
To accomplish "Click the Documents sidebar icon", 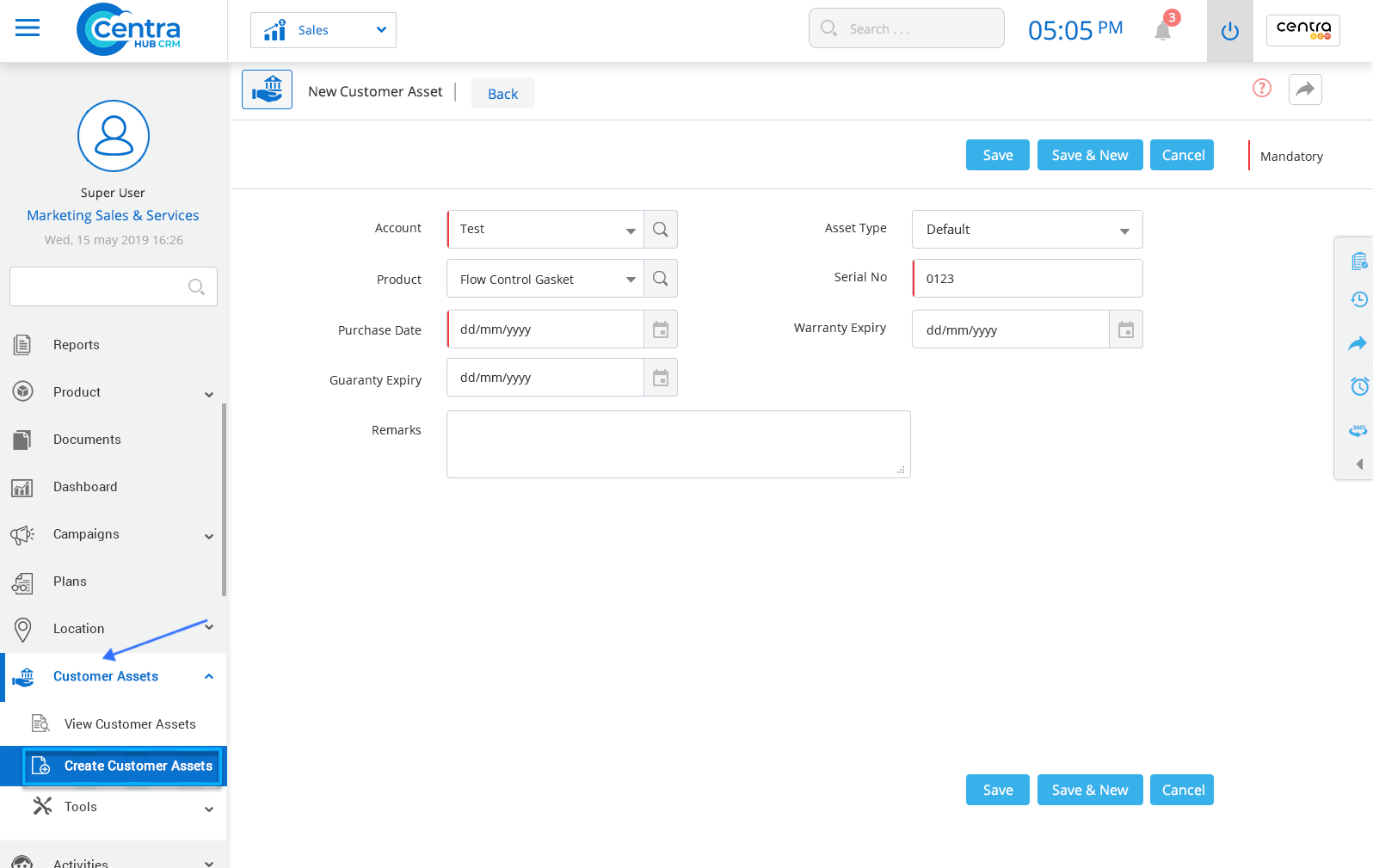I will 22,440.
